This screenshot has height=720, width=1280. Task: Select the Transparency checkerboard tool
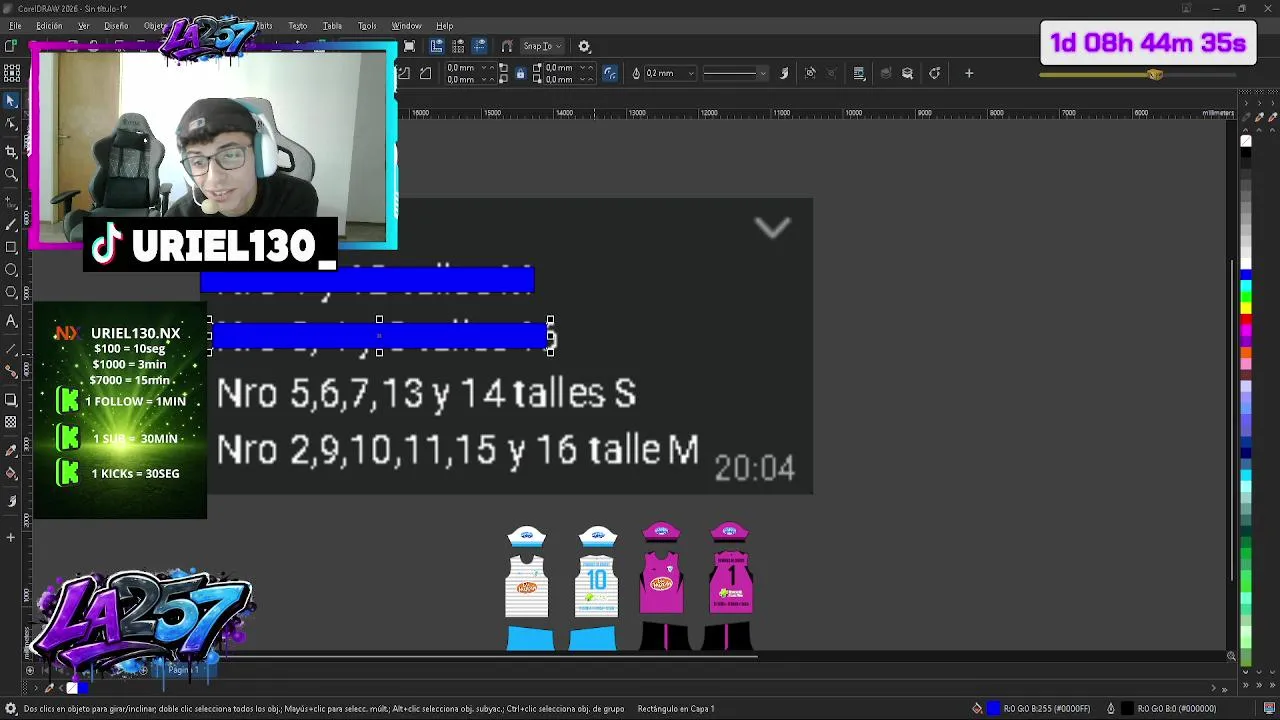coord(11,422)
